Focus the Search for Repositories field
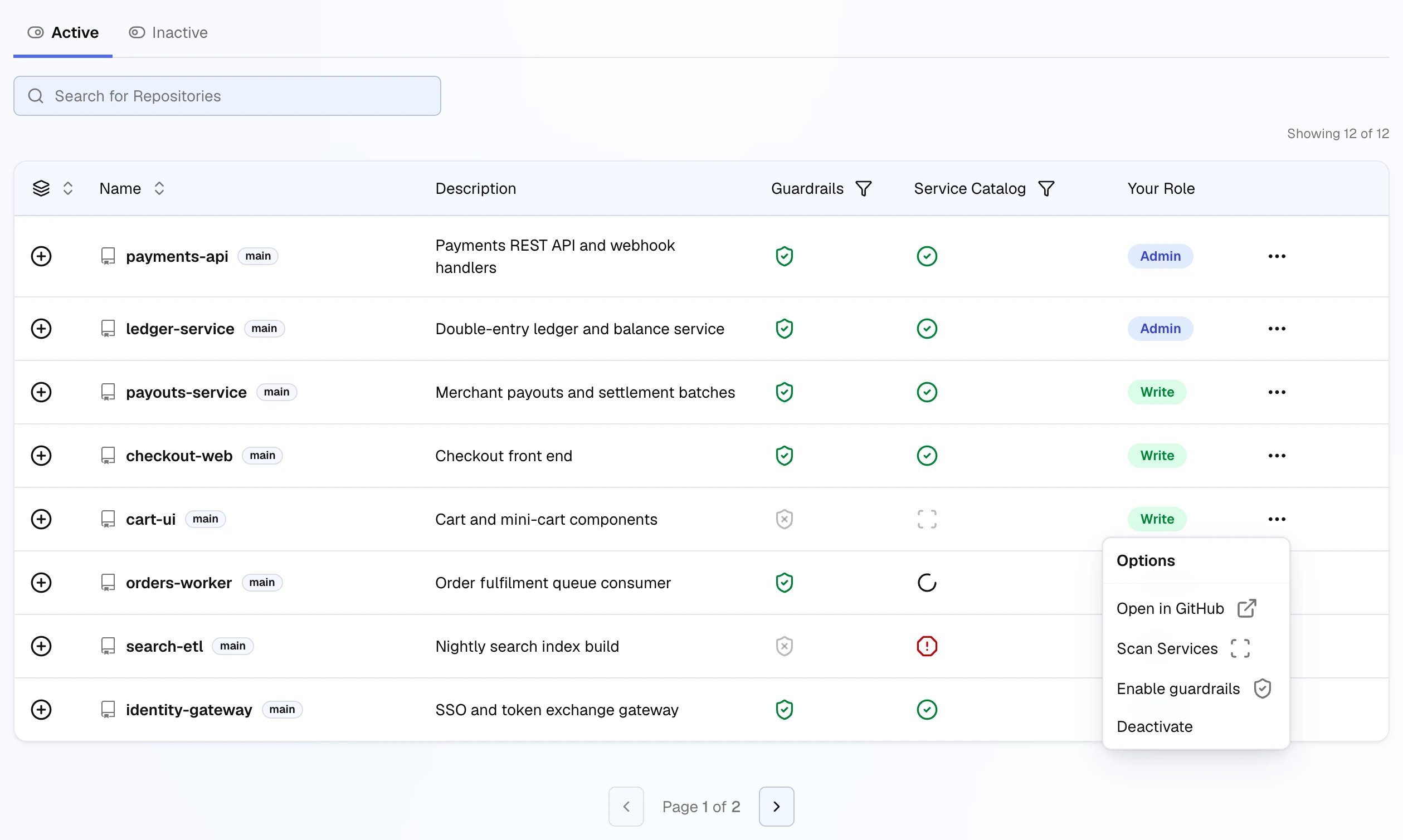1403x840 pixels. [227, 96]
